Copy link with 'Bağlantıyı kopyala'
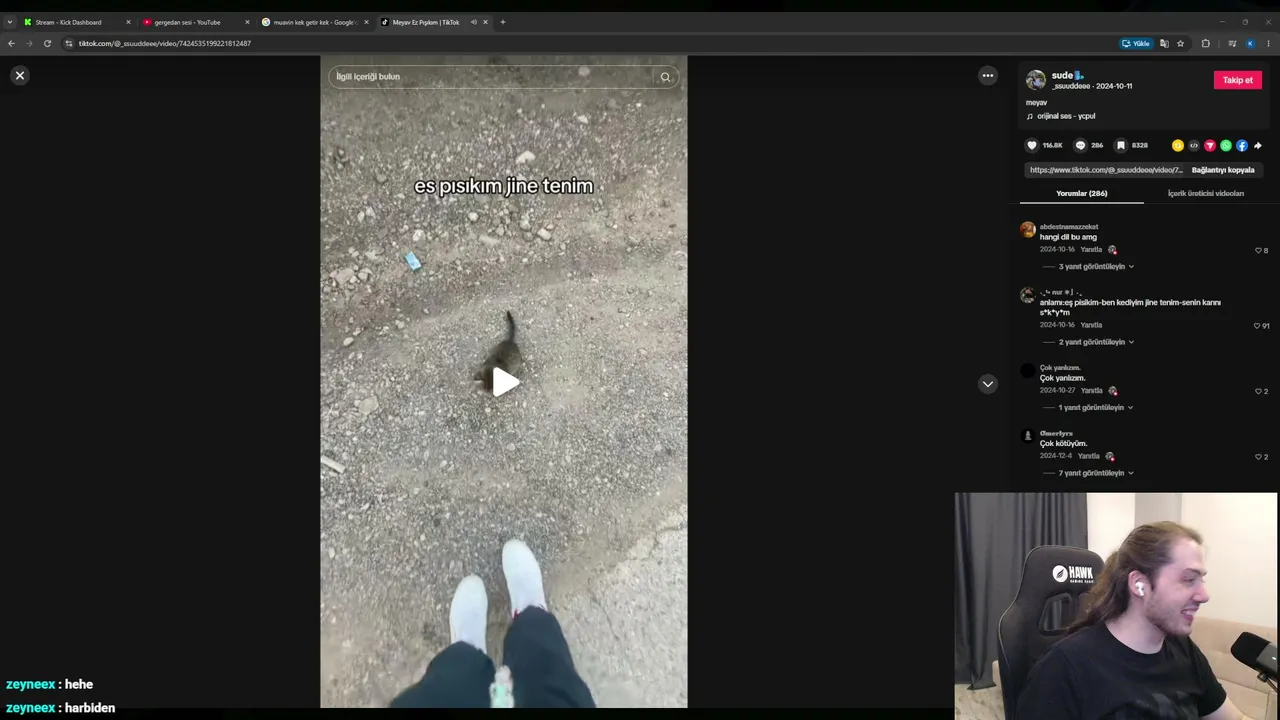 click(1223, 170)
